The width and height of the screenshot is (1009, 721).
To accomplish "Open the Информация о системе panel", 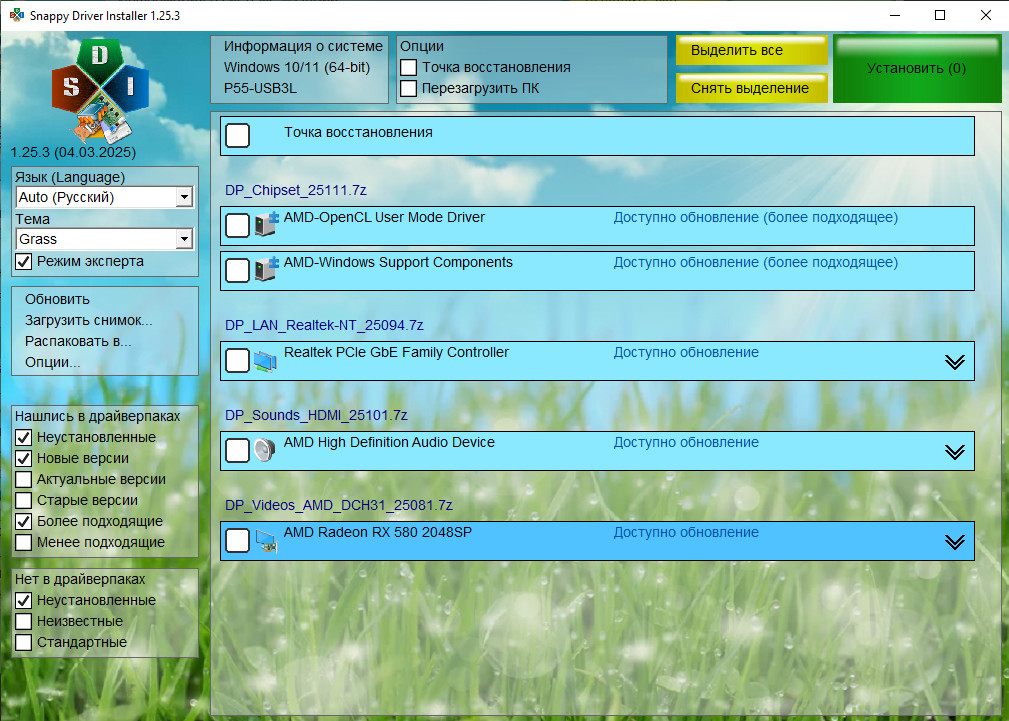I will (300, 70).
